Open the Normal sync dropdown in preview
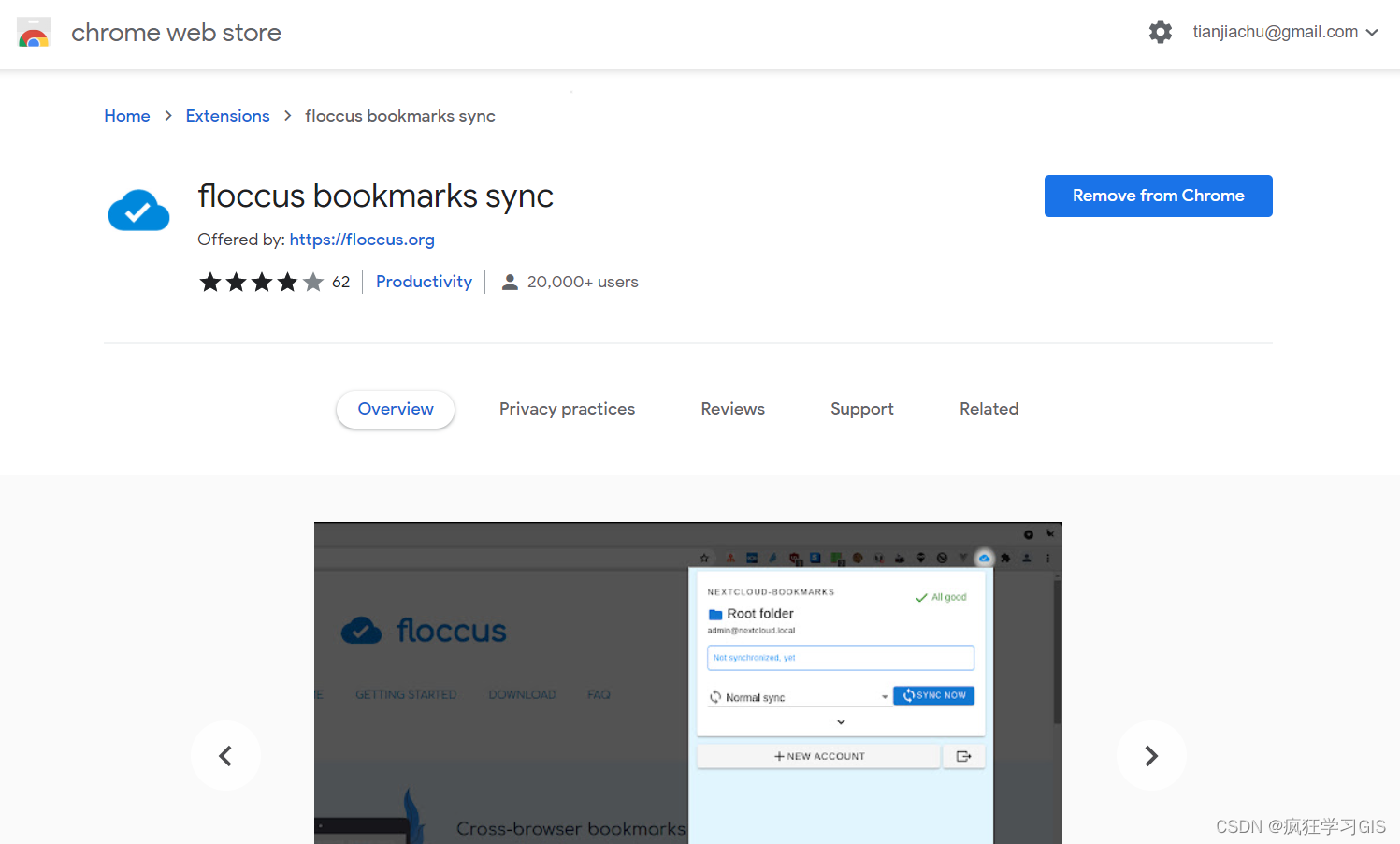The height and width of the screenshot is (844, 1400). (x=799, y=697)
